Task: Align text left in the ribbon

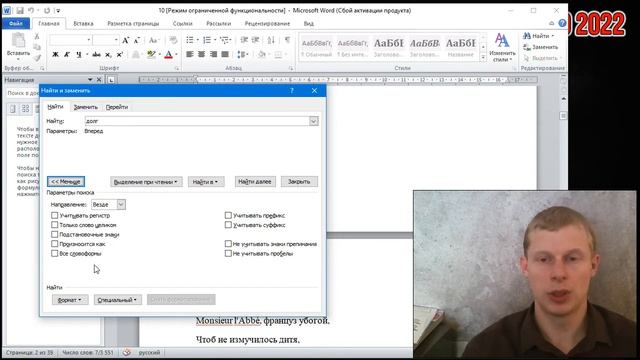Action: [190, 54]
